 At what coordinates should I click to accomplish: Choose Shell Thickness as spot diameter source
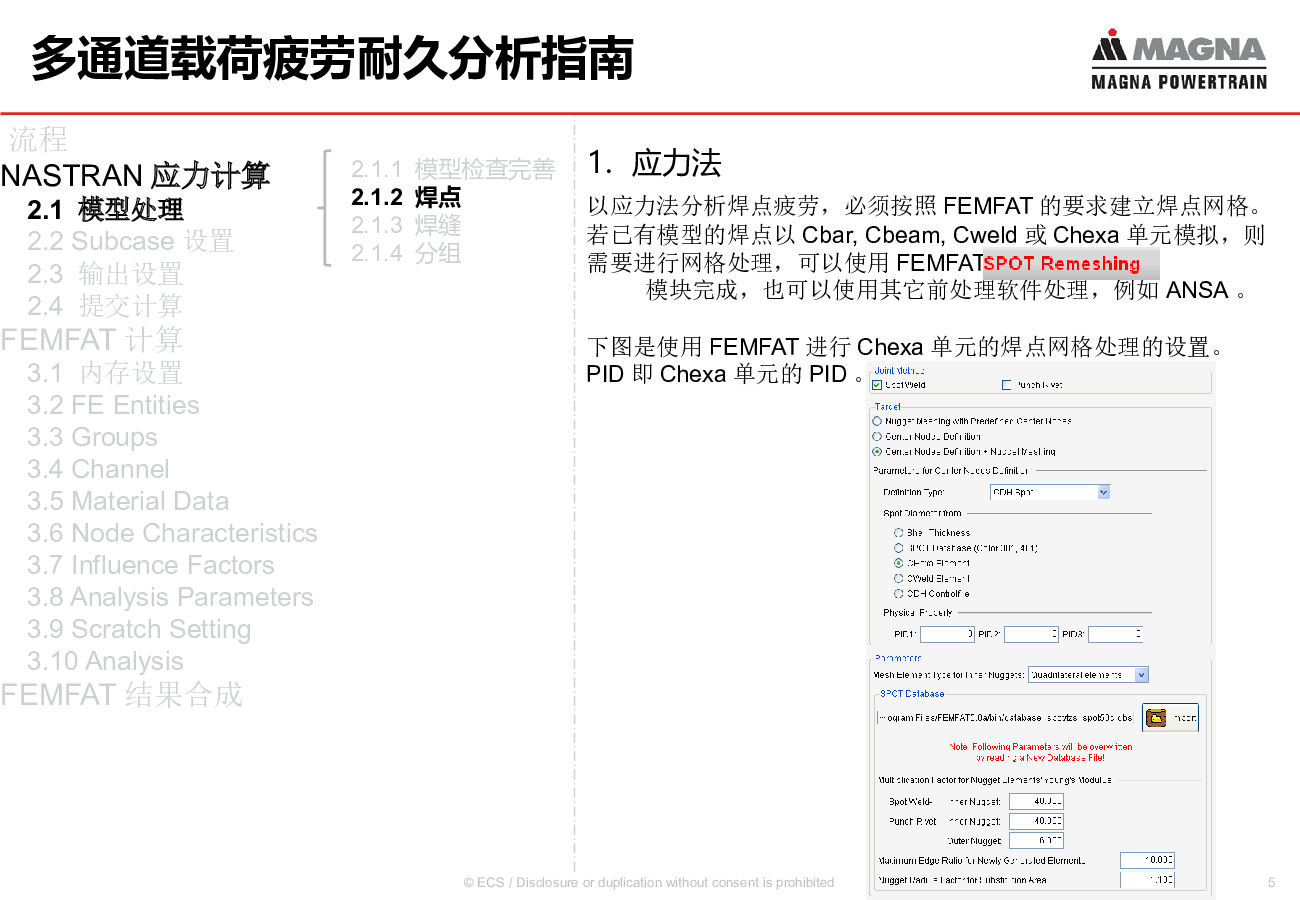click(x=898, y=533)
